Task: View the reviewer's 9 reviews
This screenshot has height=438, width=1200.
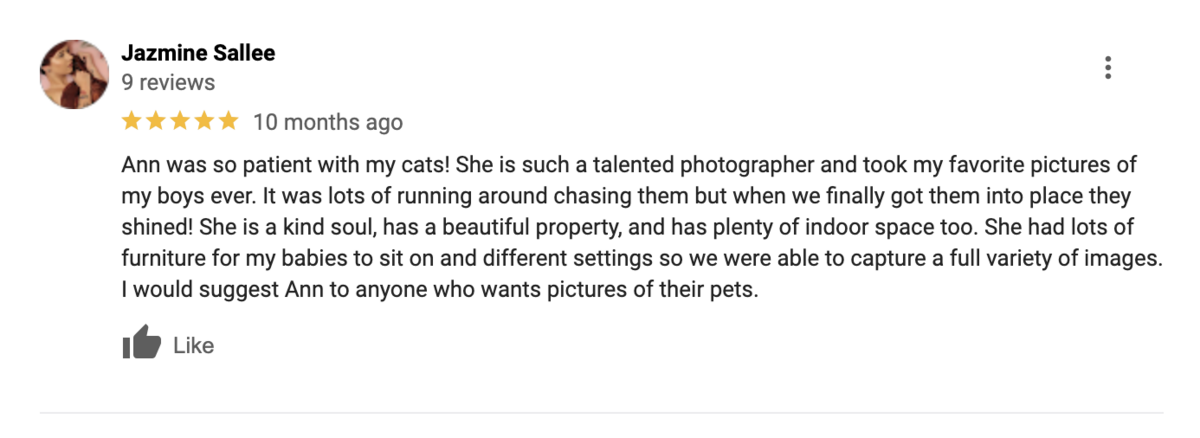Action: pyautogui.click(x=168, y=82)
